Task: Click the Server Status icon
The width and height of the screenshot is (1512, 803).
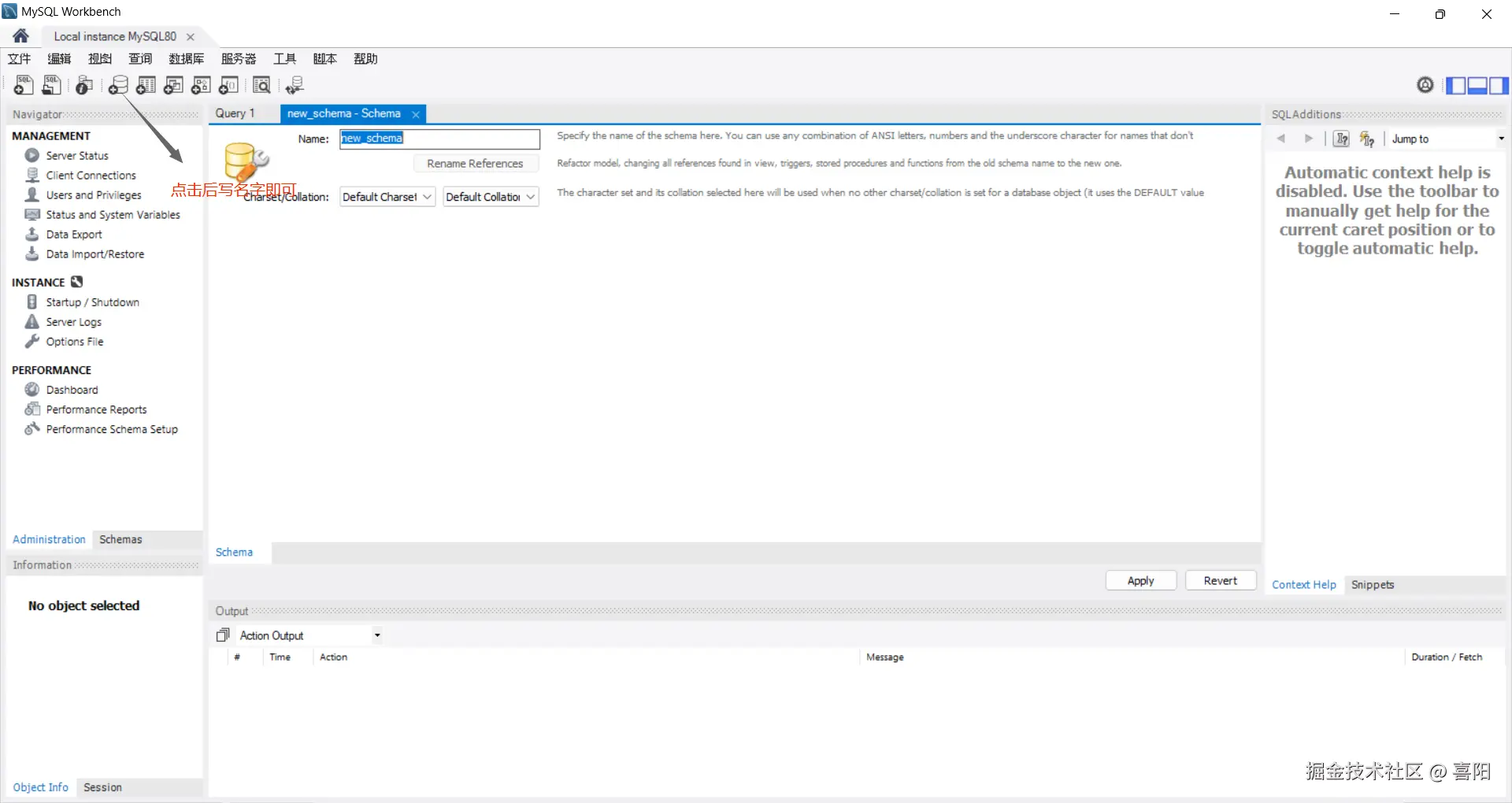Action: point(32,155)
